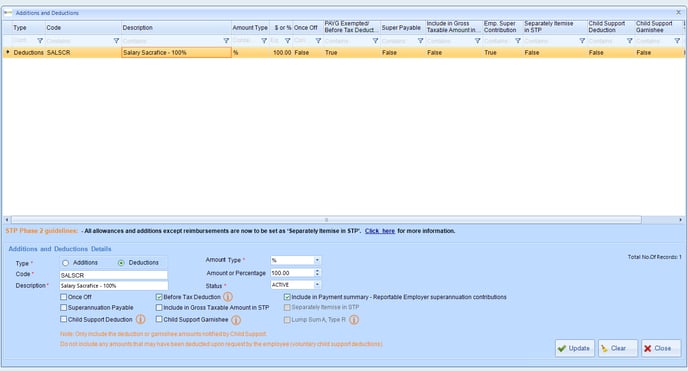The image size is (688, 371).
Task: Select the Deductions radio button
Action: coord(121,263)
